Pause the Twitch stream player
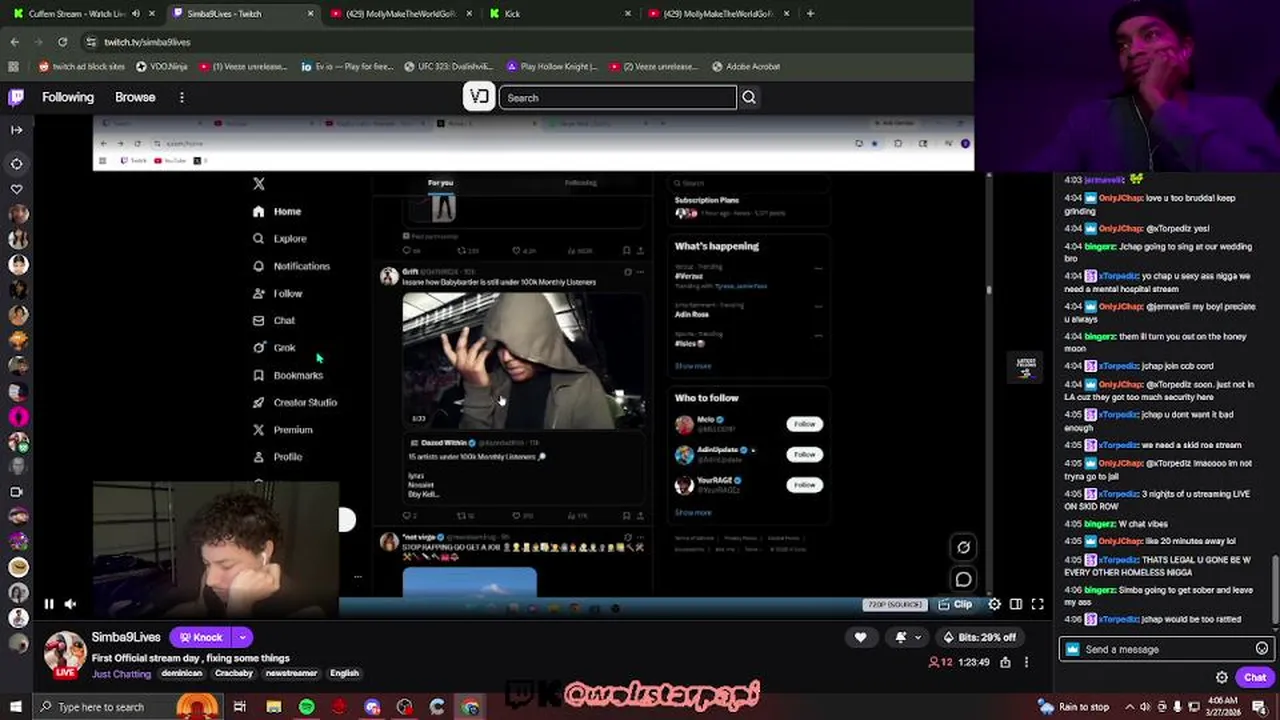This screenshot has height=720, width=1280. pyautogui.click(x=48, y=604)
